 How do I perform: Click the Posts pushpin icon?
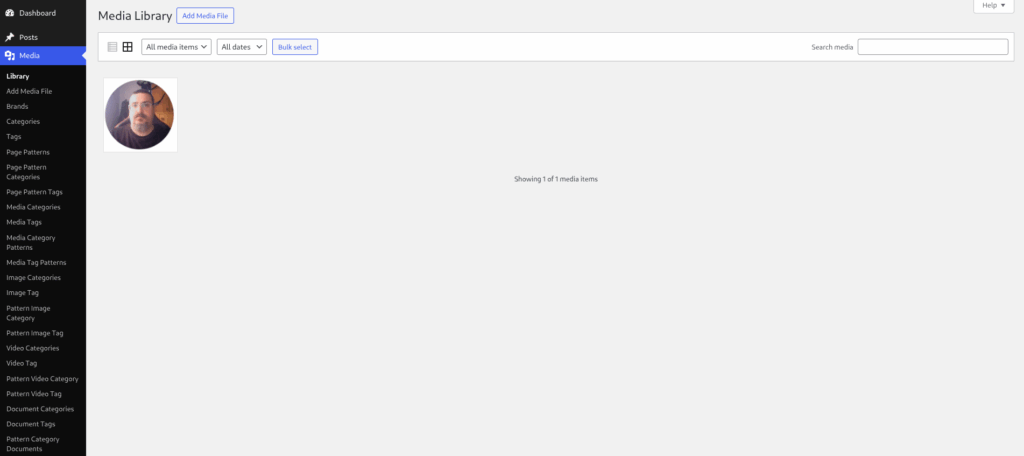(10, 37)
